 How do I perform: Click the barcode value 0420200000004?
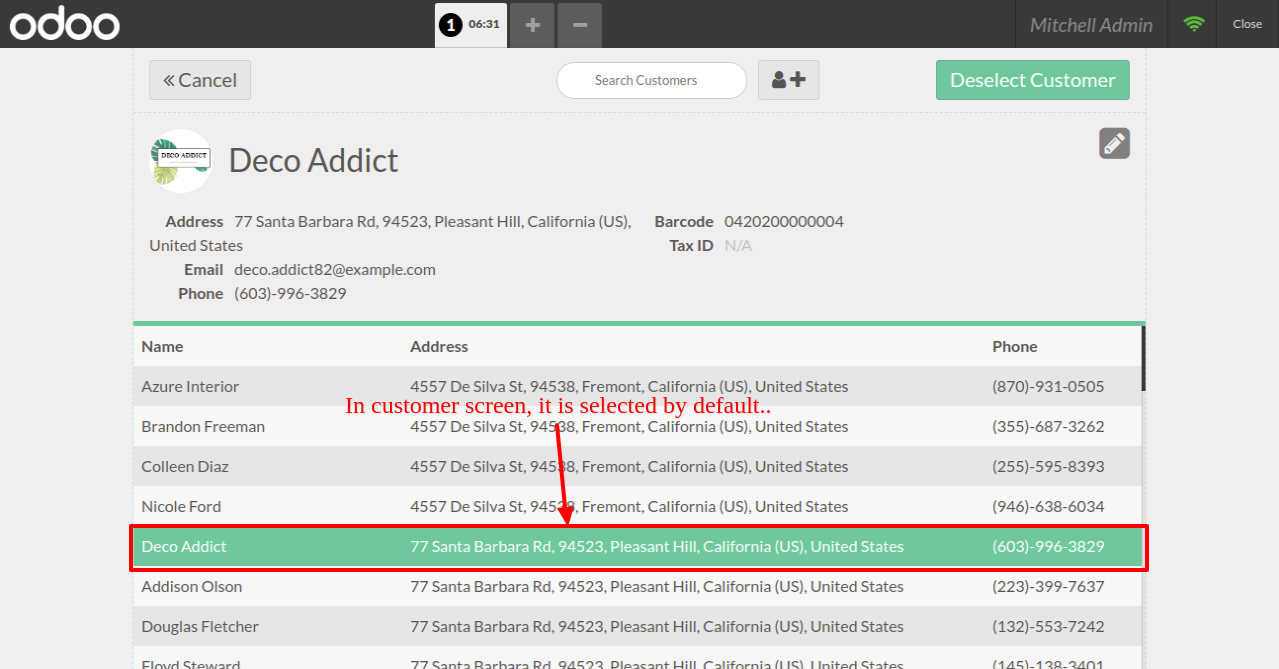click(784, 221)
